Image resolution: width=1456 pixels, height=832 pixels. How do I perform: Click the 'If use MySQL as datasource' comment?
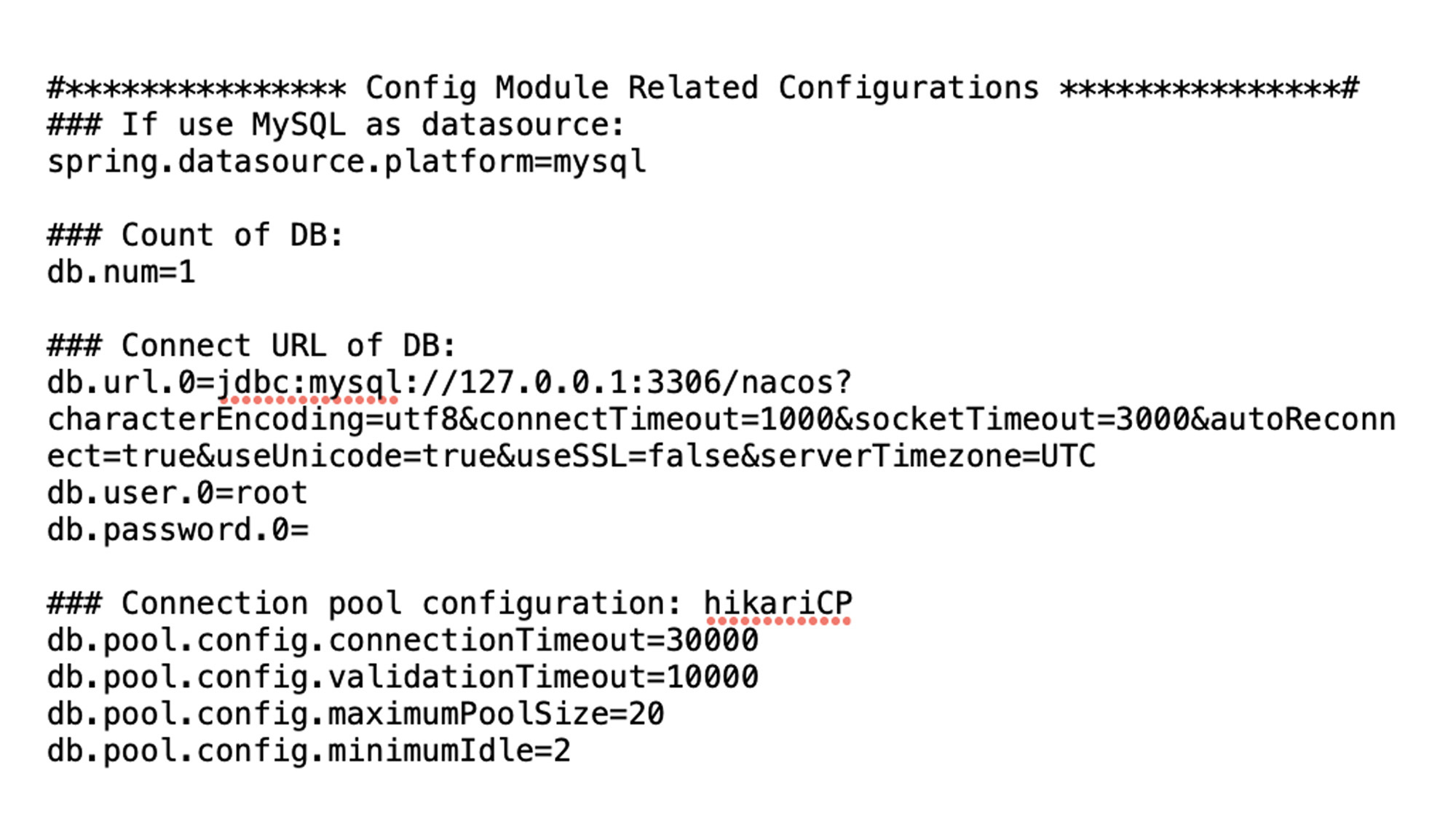pyautogui.click(x=336, y=124)
